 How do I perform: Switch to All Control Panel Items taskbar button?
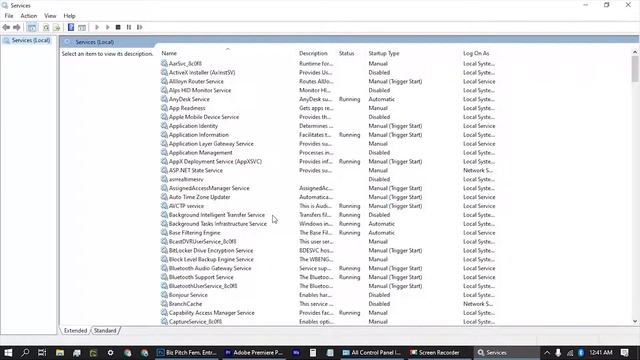(x=371, y=353)
